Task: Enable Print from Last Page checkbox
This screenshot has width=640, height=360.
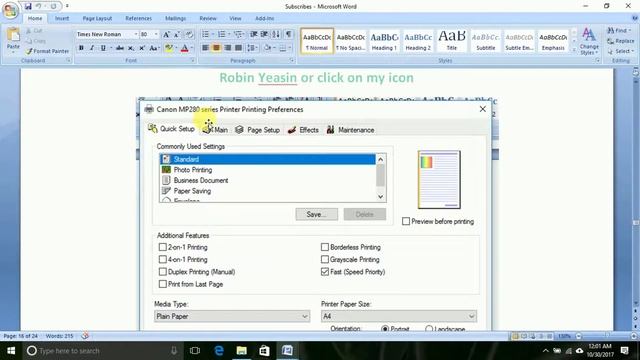Action: pos(162,284)
